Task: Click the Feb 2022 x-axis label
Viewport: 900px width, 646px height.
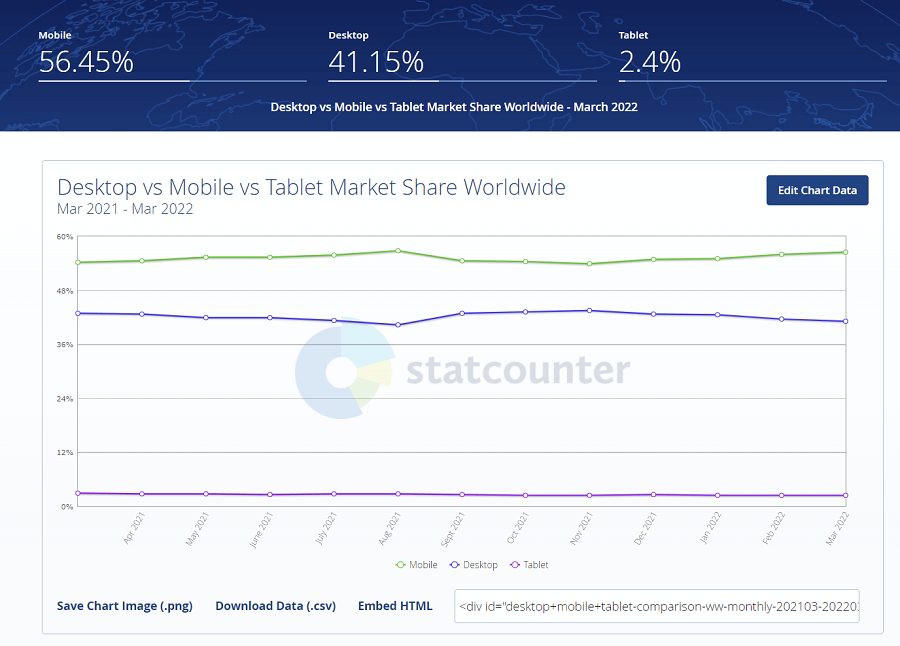Action: point(774,528)
